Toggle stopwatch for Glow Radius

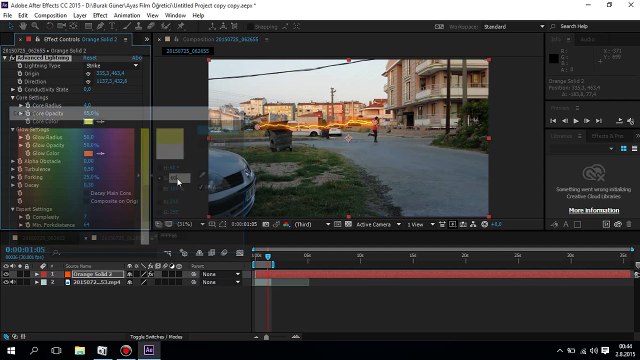coord(28,137)
